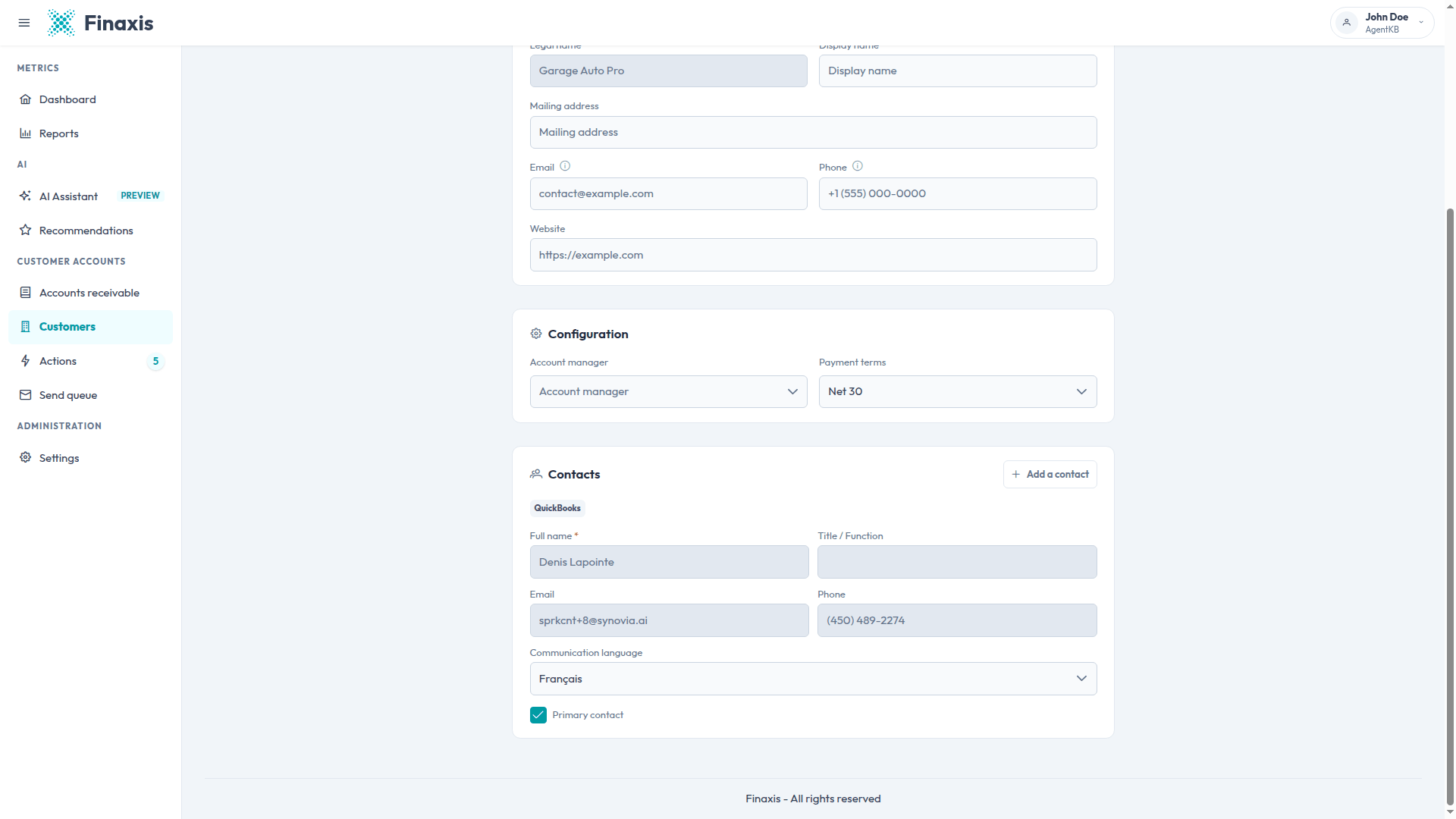Add a contact button
The height and width of the screenshot is (819, 1456).
[x=1050, y=474]
